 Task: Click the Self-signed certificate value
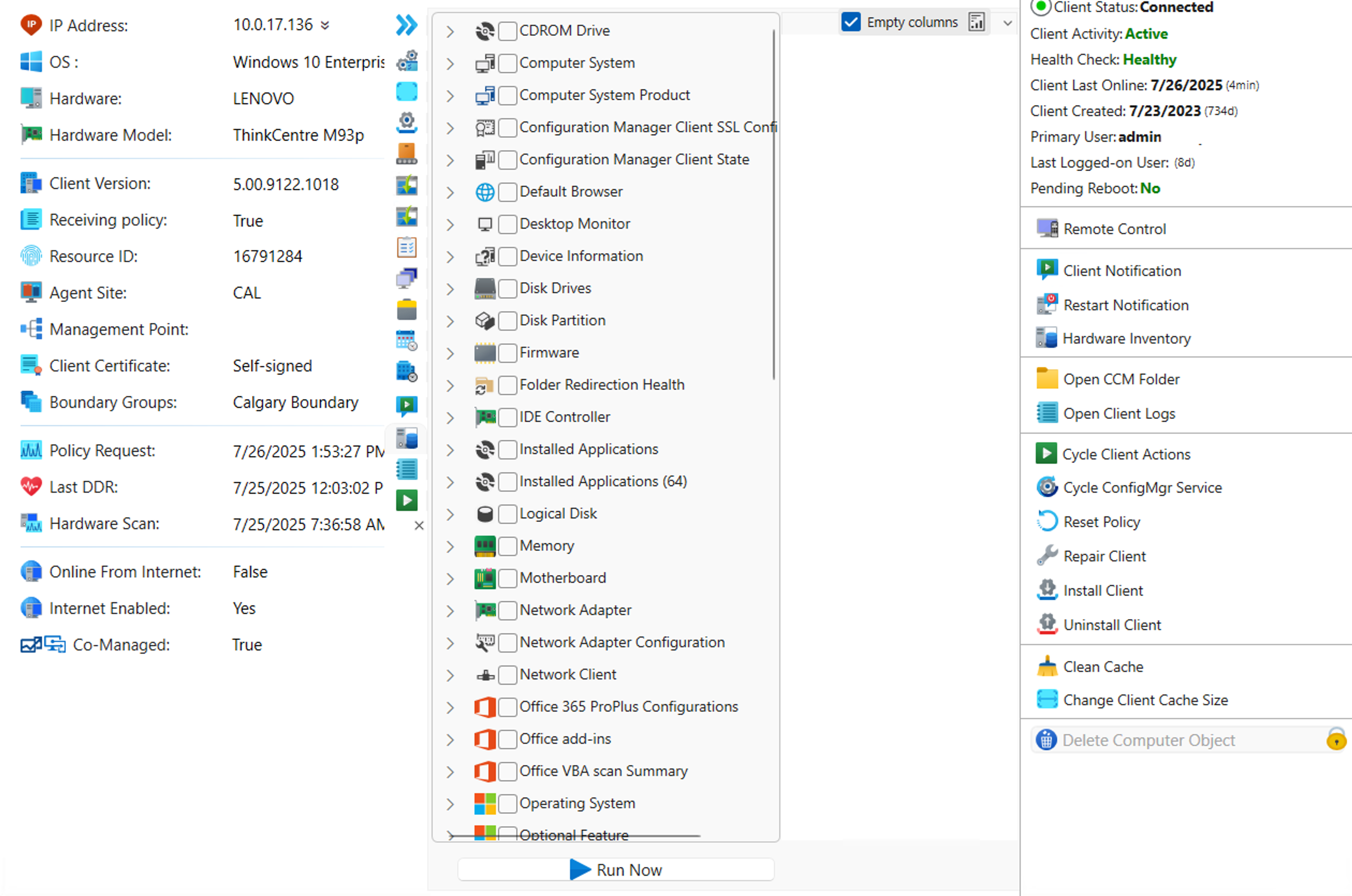(272, 366)
